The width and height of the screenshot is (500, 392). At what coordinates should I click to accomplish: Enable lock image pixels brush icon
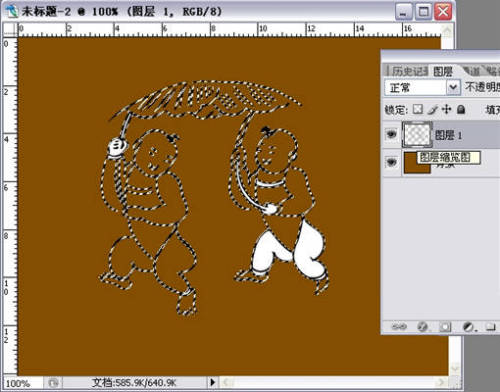click(432, 109)
